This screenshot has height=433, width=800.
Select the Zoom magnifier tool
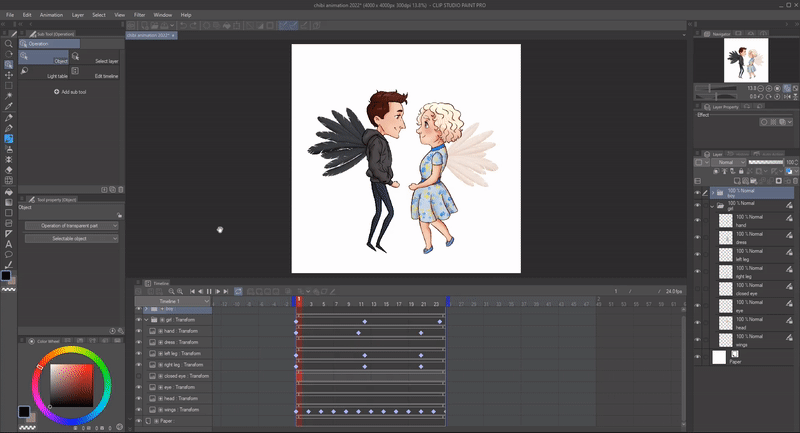tap(9, 44)
